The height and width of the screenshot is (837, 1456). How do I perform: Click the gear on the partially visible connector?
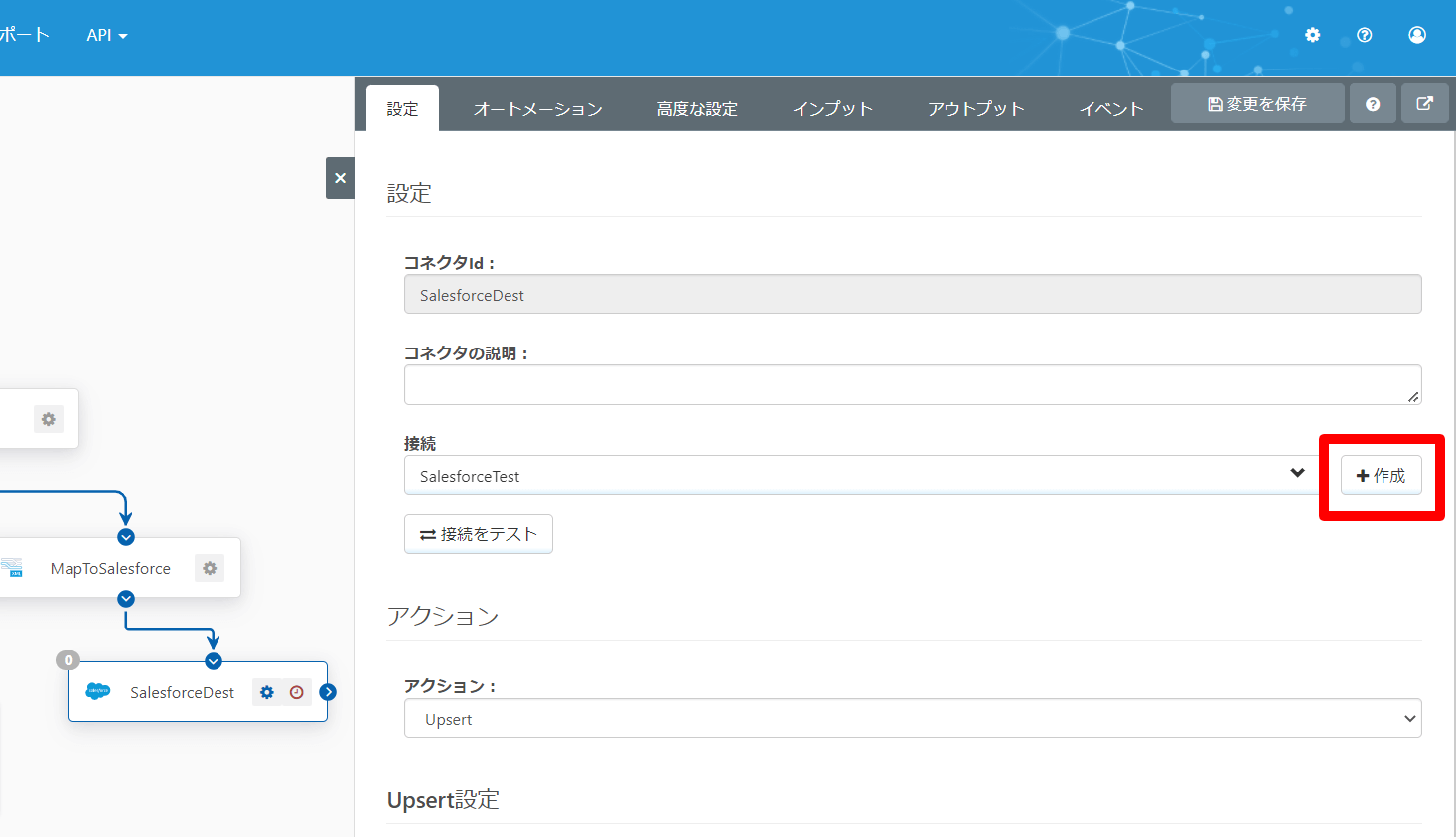tap(49, 419)
